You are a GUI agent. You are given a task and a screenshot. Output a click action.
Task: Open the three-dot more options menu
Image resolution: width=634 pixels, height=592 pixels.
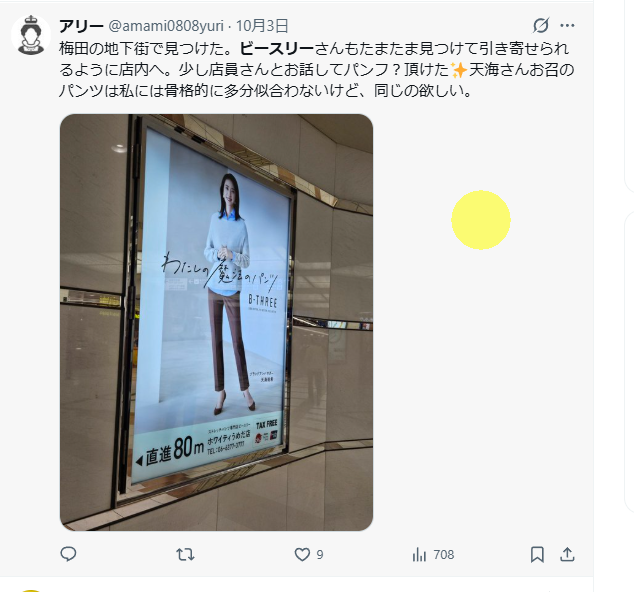tap(567, 25)
